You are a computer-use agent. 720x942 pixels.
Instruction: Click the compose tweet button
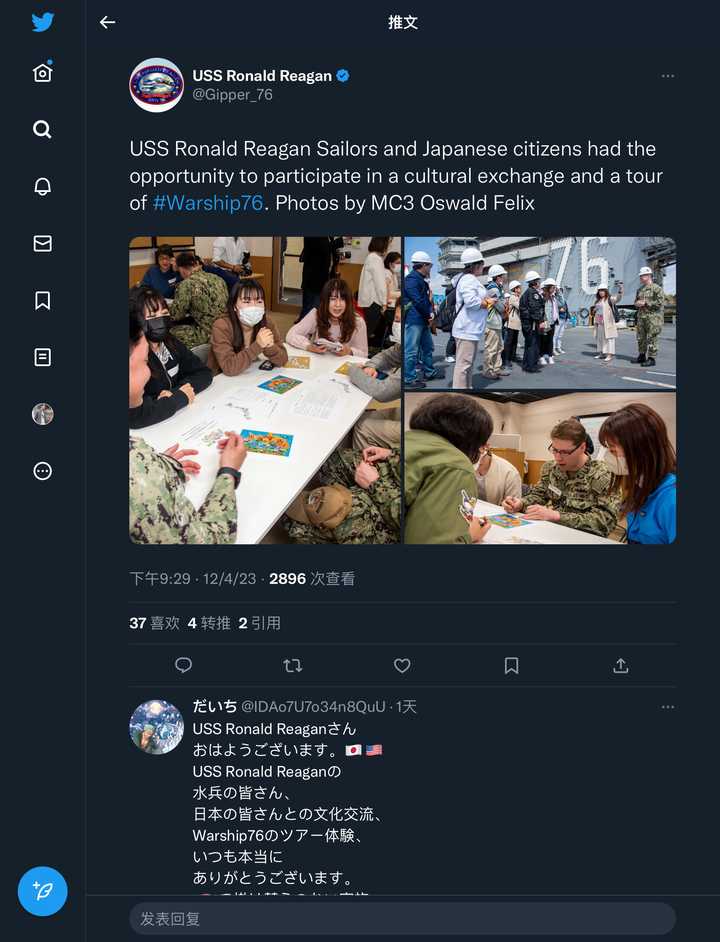point(43,891)
